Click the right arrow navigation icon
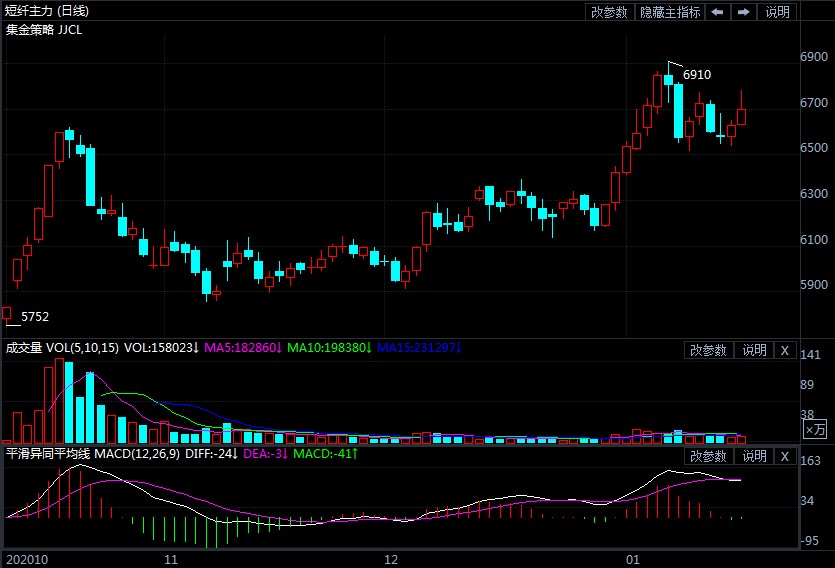Image resolution: width=835 pixels, height=568 pixels. 743,12
